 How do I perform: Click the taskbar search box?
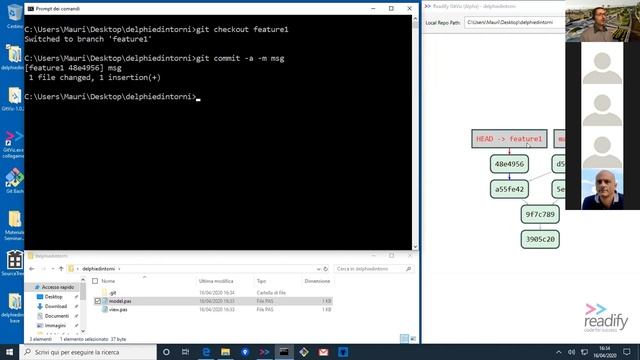(88, 352)
